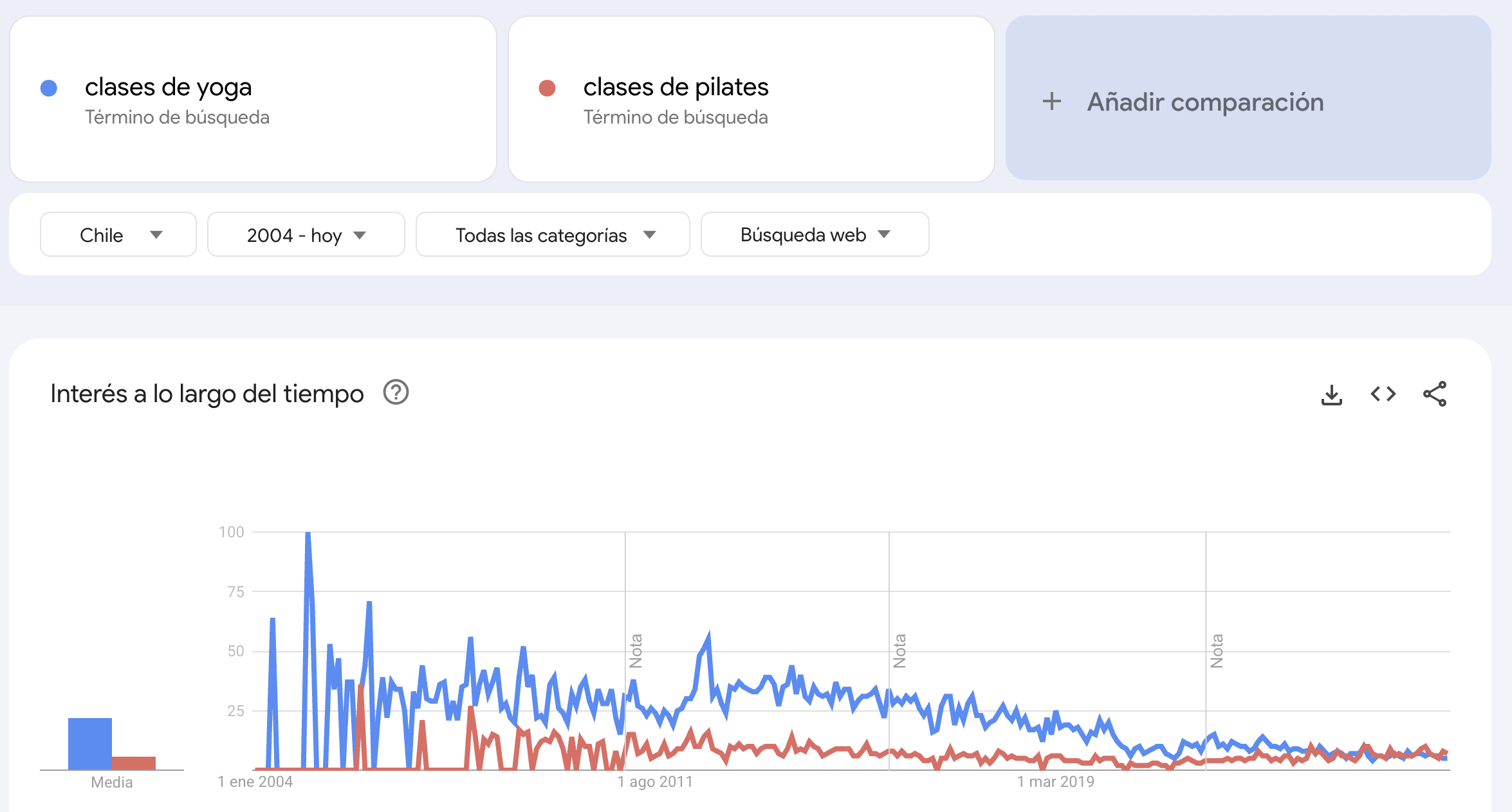This screenshot has height=812, width=1512.
Task: Open the Chile country dropdown
Action: pyautogui.click(x=118, y=235)
